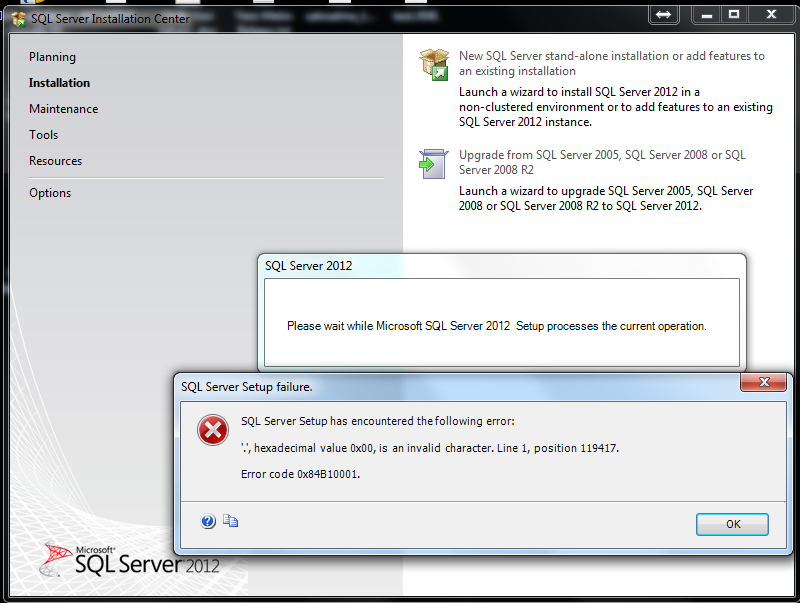Image resolution: width=800 pixels, height=603 pixels.
Task: Click 'SQL Server Setup has encountered' message
Action: [x=378, y=421]
